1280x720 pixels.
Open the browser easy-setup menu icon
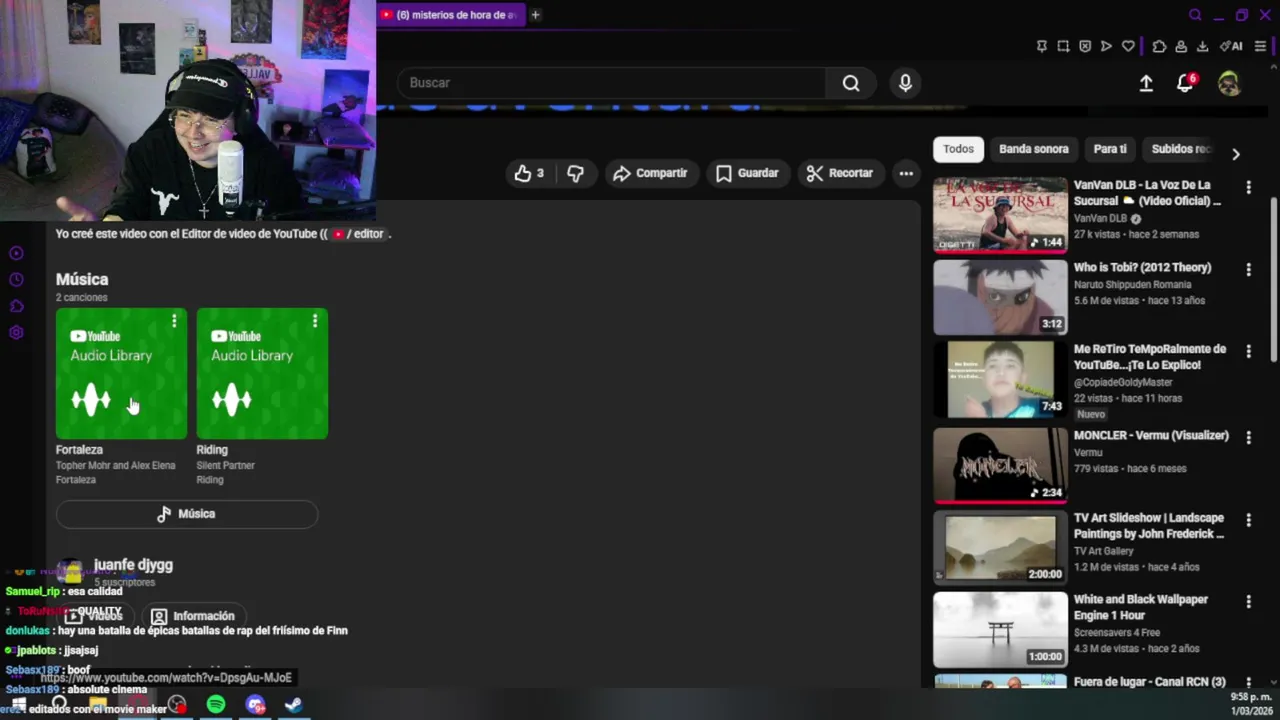1260,46
